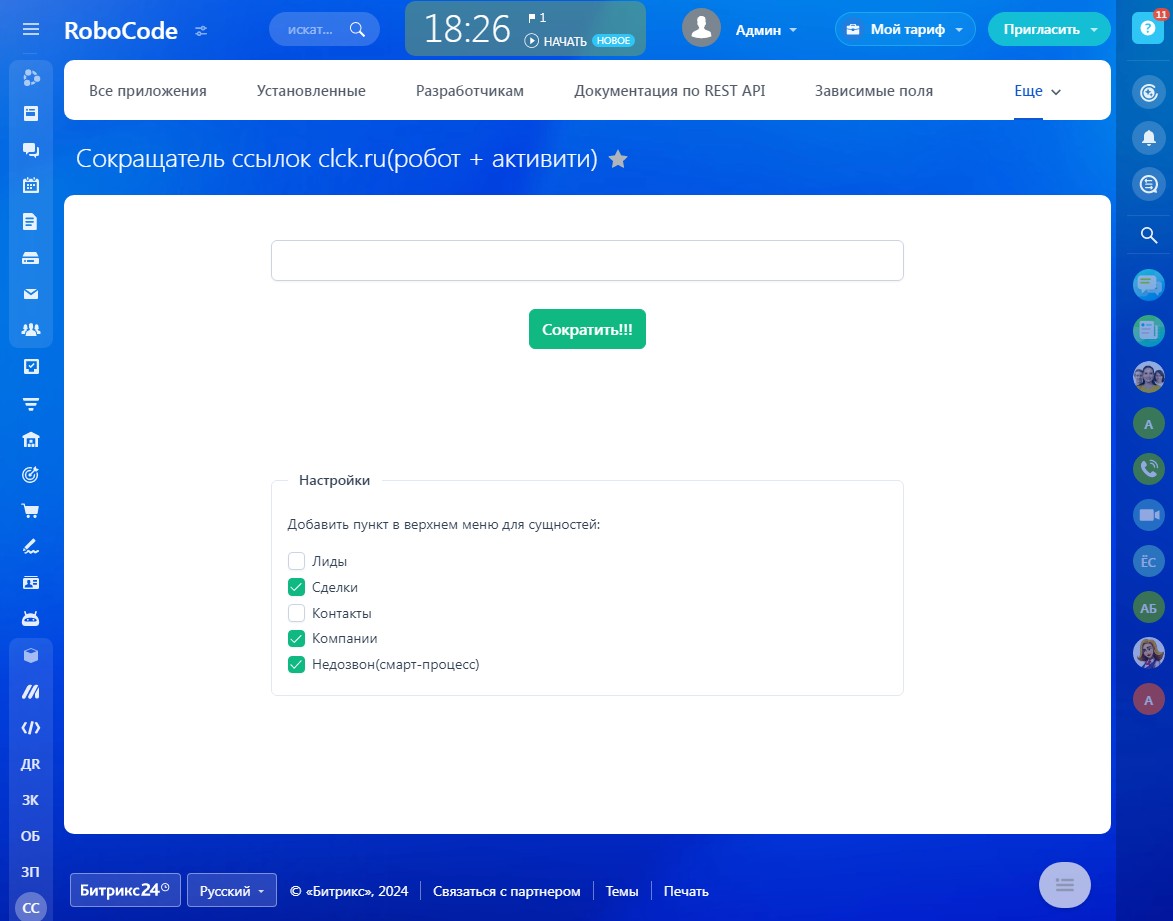Open Зависимые поля tab
The width and height of the screenshot is (1173, 921).
[x=874, y=91]
